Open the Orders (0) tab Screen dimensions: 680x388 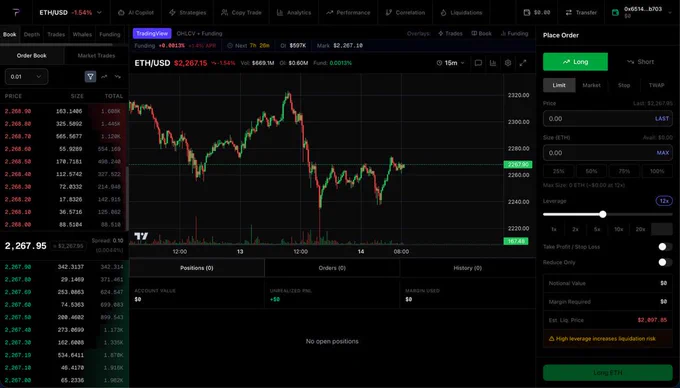332,268
